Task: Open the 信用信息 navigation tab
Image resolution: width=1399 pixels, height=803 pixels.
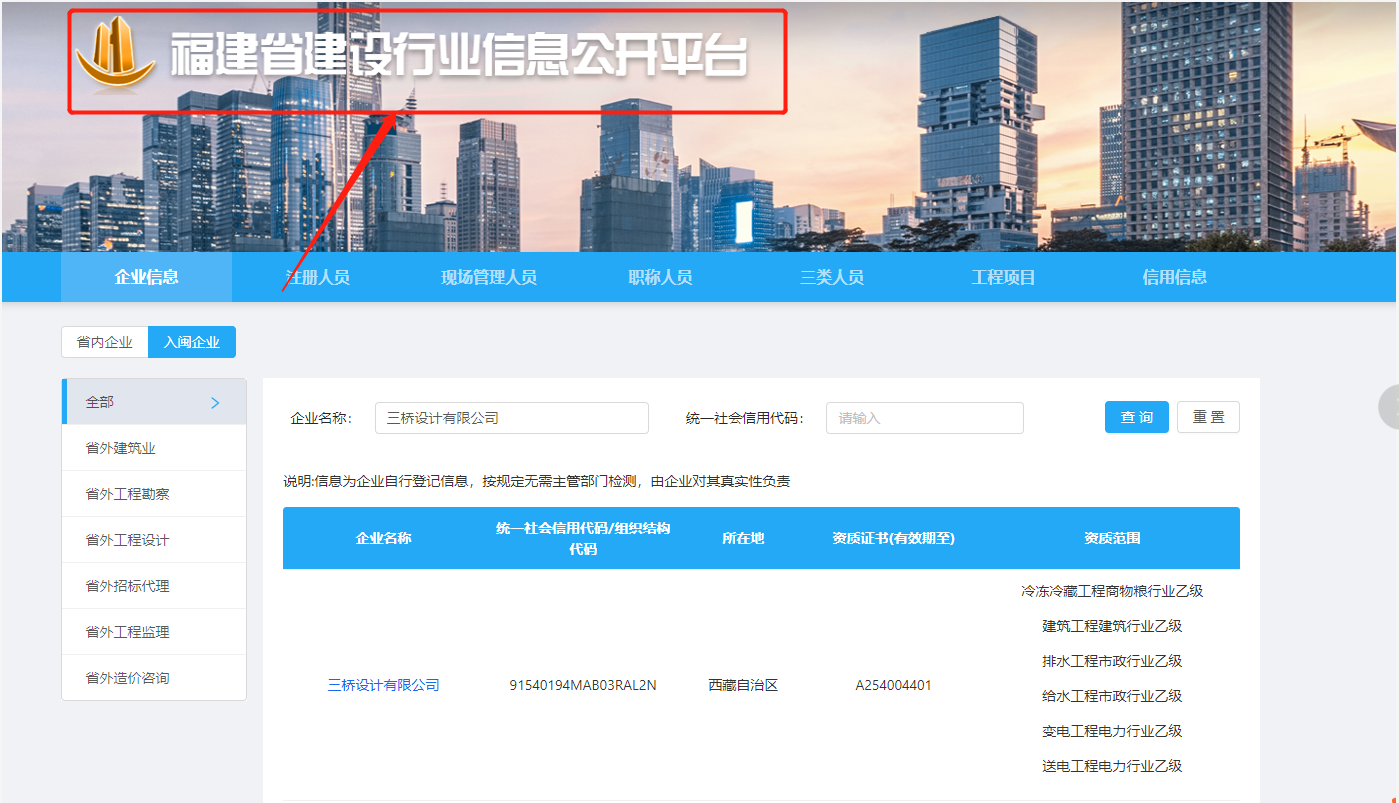Action: 1174,277
